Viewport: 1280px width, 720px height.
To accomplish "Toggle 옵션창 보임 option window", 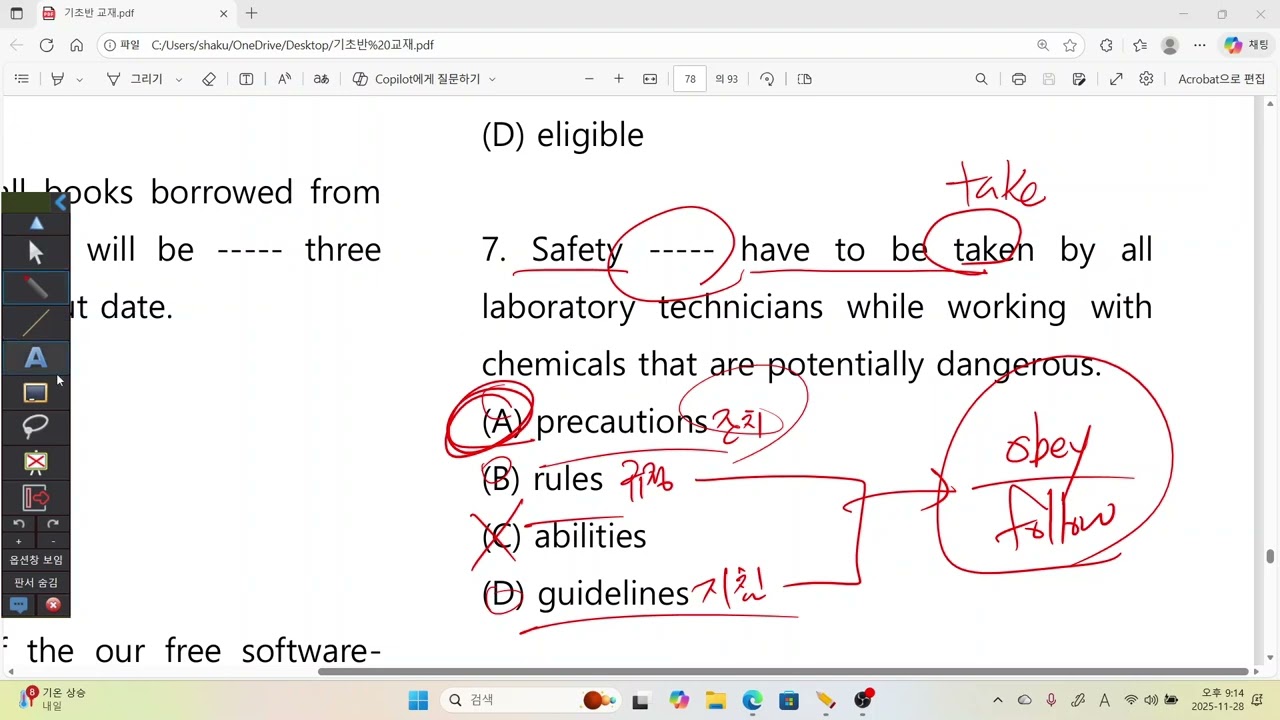I will click(36, 560).
